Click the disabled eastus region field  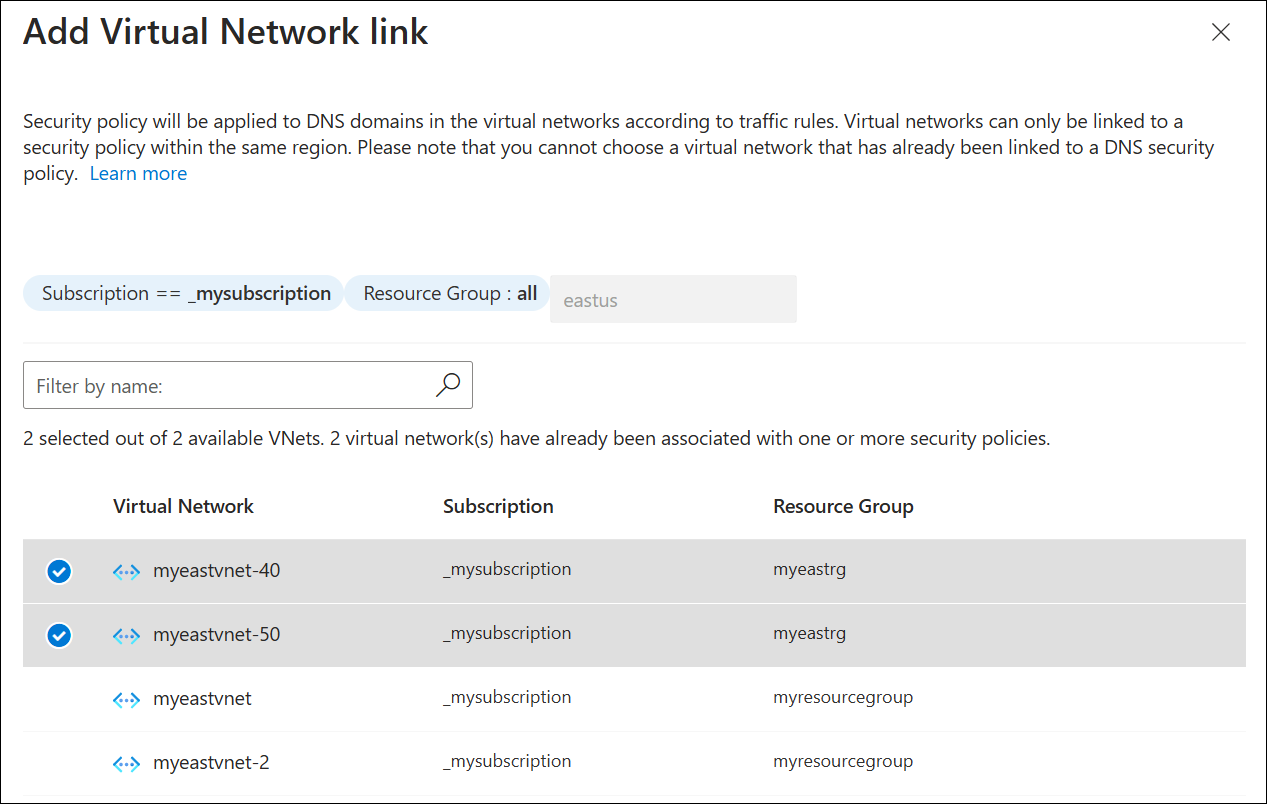[x=673, y=300]
